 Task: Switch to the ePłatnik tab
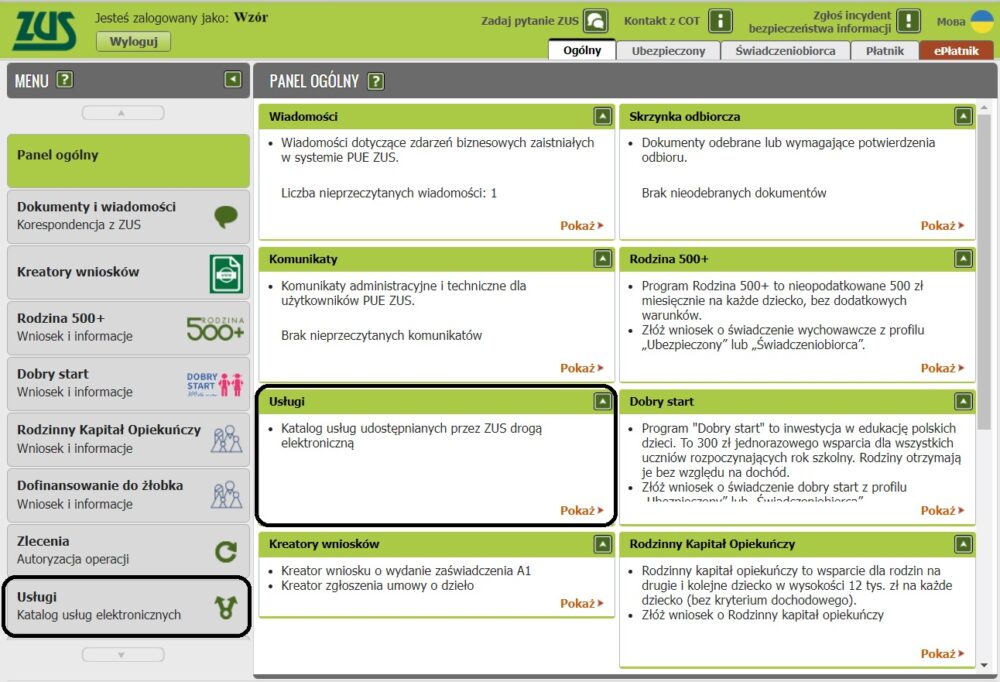956,51
